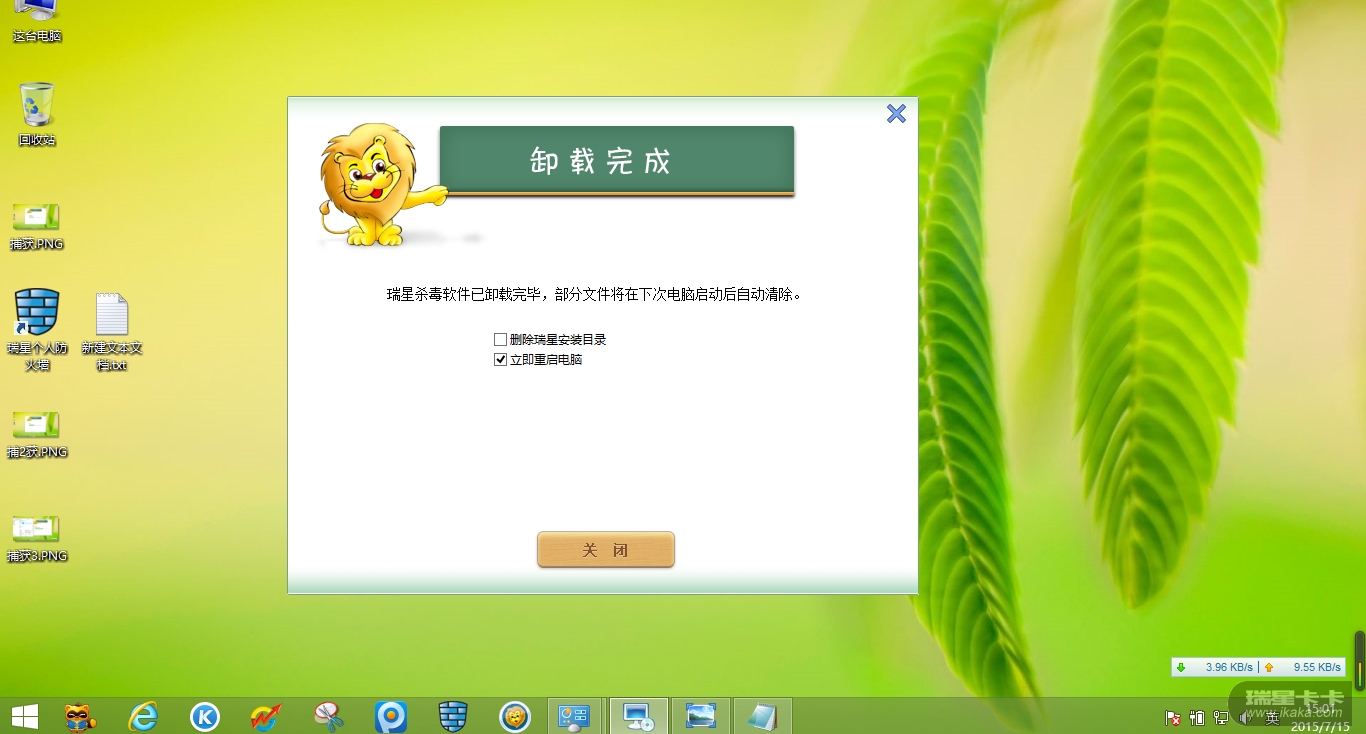Screen dimensions: 1366x734
Task: Click the network speed monitor widget
Action: (1258, 667)
